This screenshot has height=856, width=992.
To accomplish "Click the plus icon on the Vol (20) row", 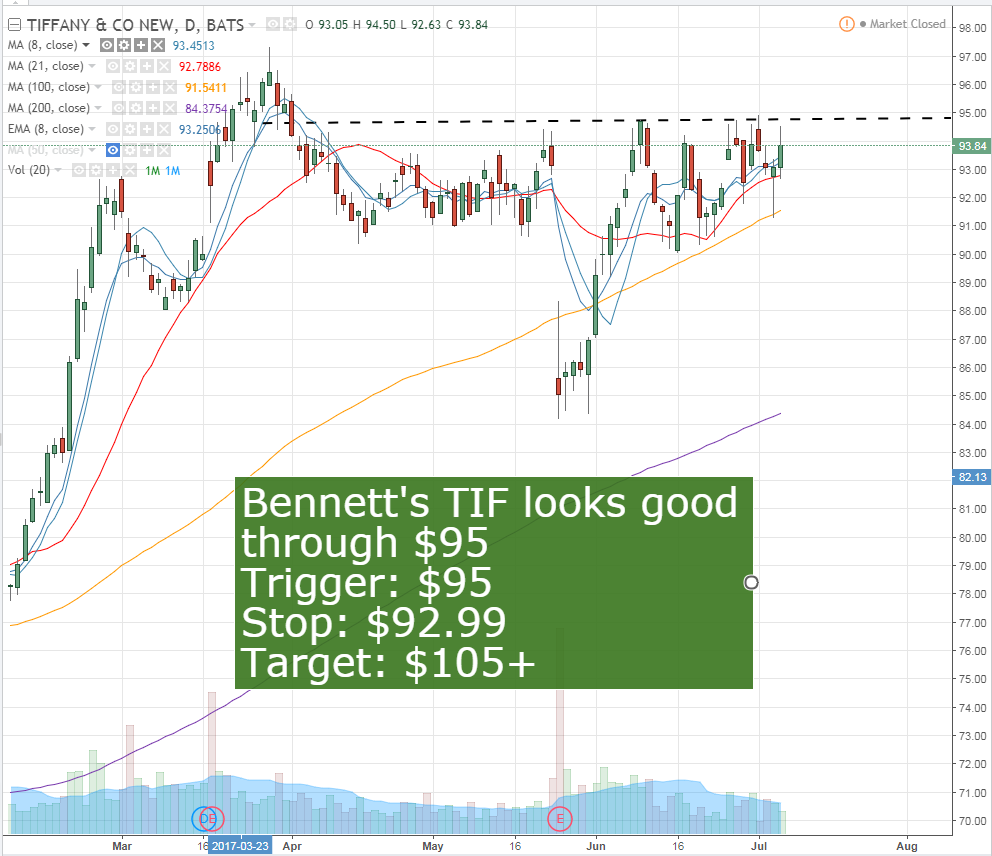I will click(x=113, y=170).
